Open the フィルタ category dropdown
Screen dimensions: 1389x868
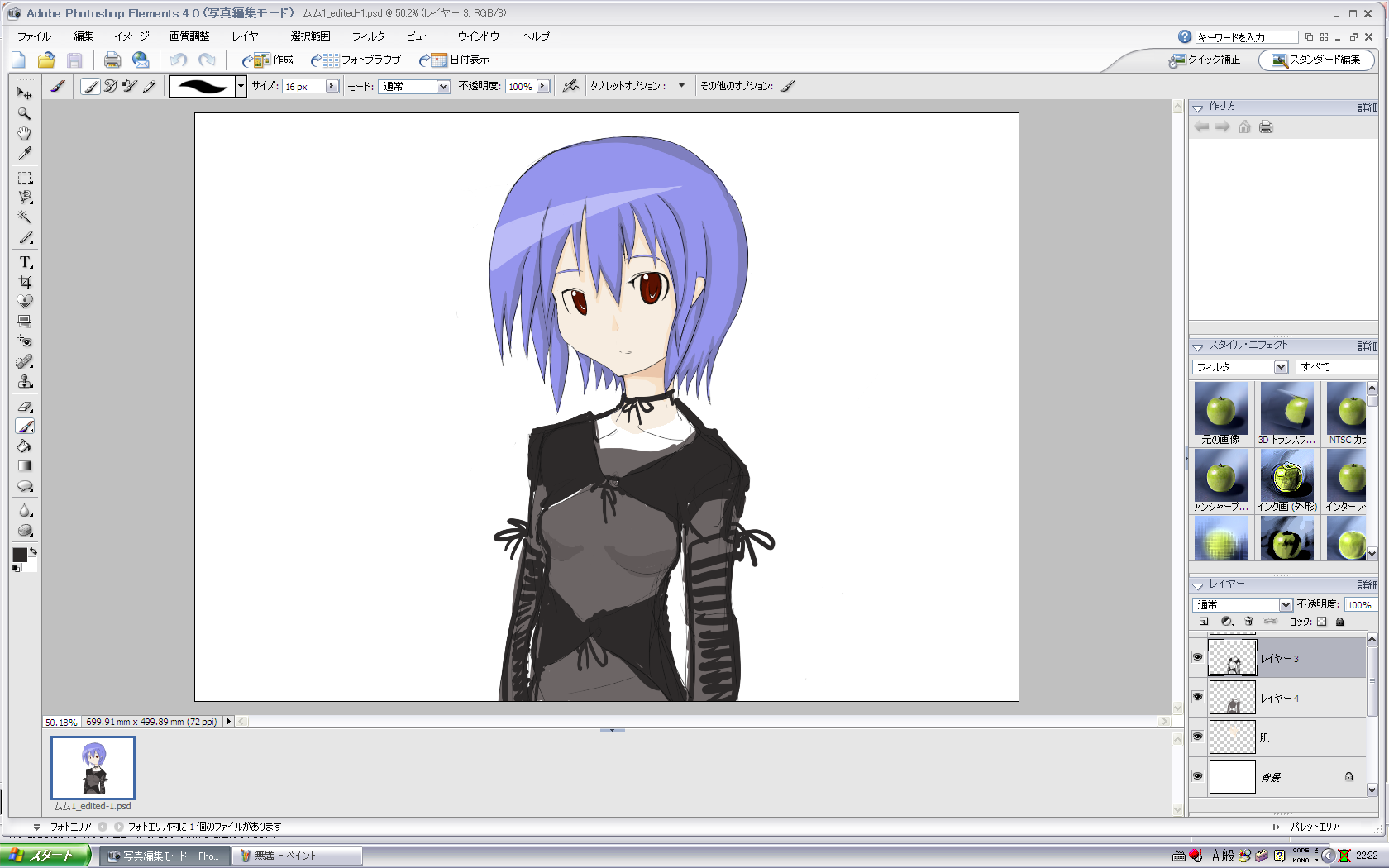pos(1281,367)
